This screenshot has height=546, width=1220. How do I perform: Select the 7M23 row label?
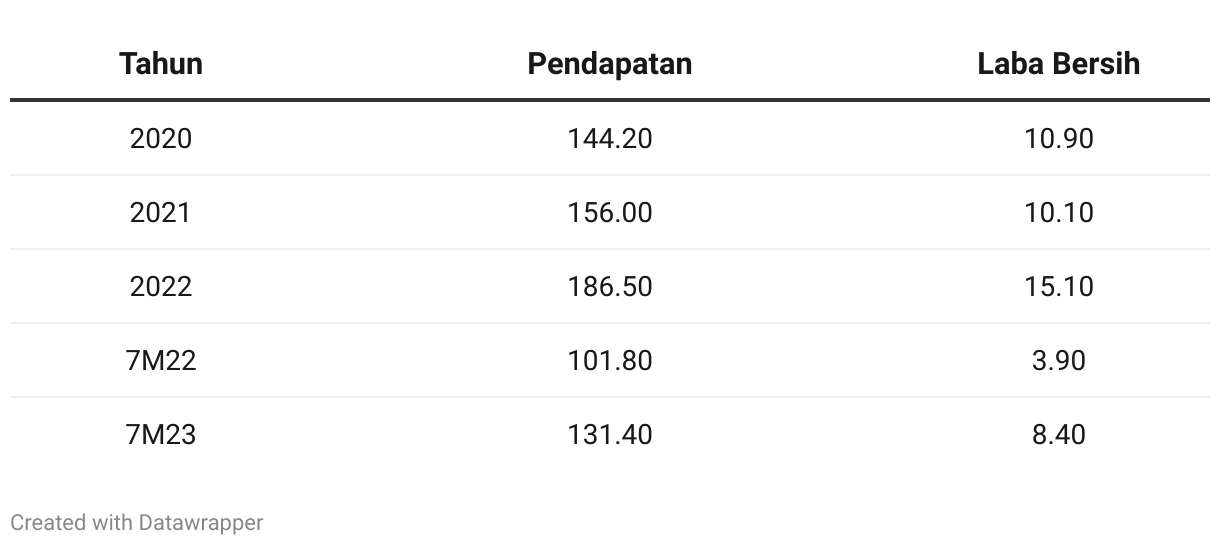coord(161,434)
